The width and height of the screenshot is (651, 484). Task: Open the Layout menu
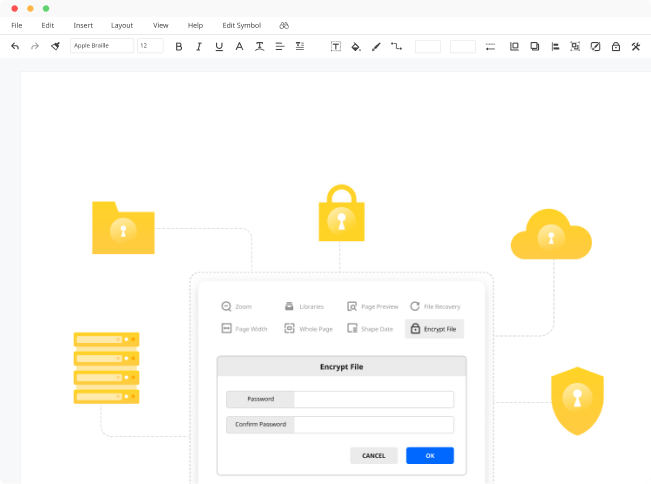click(122, 25)
